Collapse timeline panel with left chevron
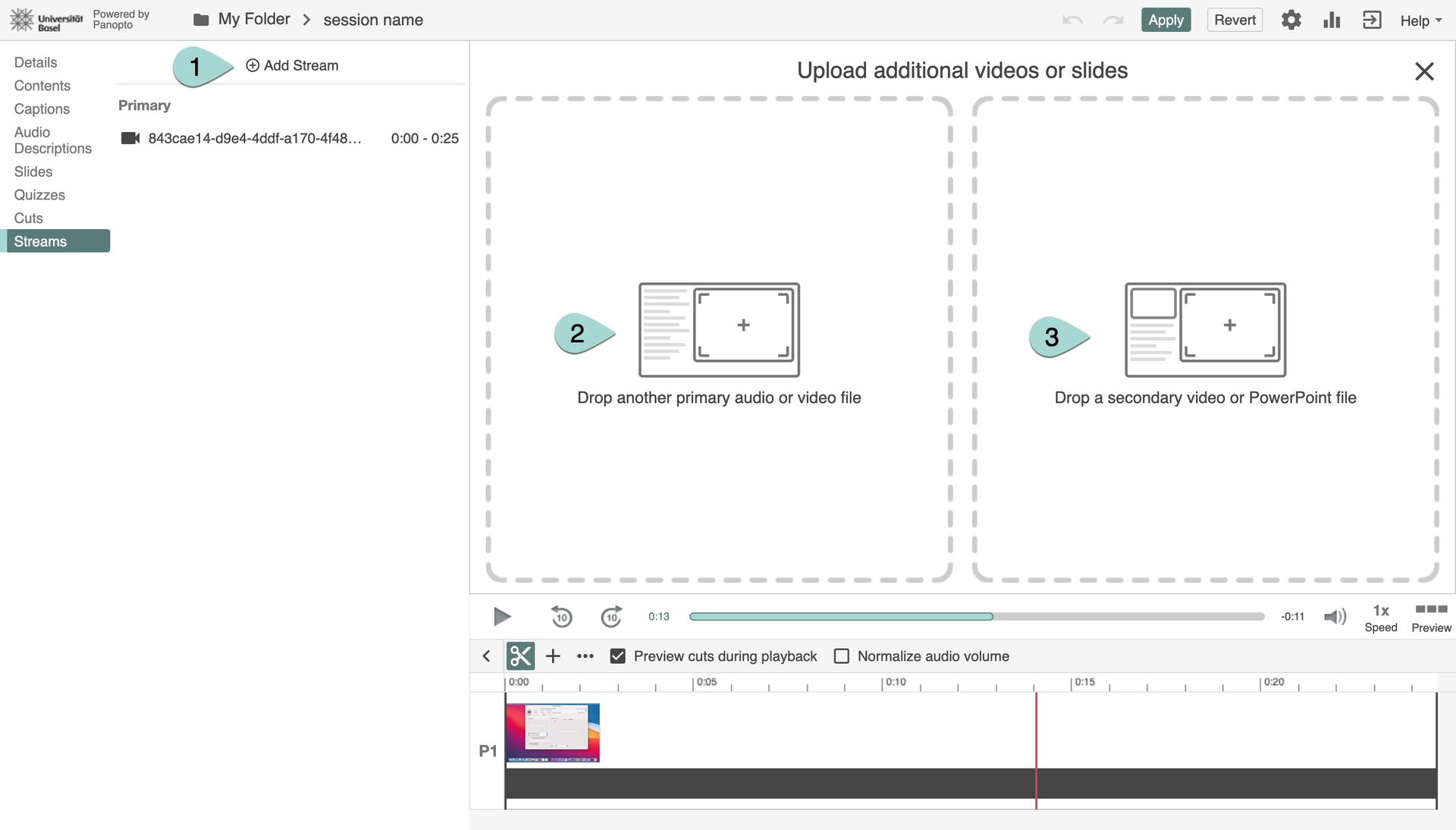 click(487, 656)
